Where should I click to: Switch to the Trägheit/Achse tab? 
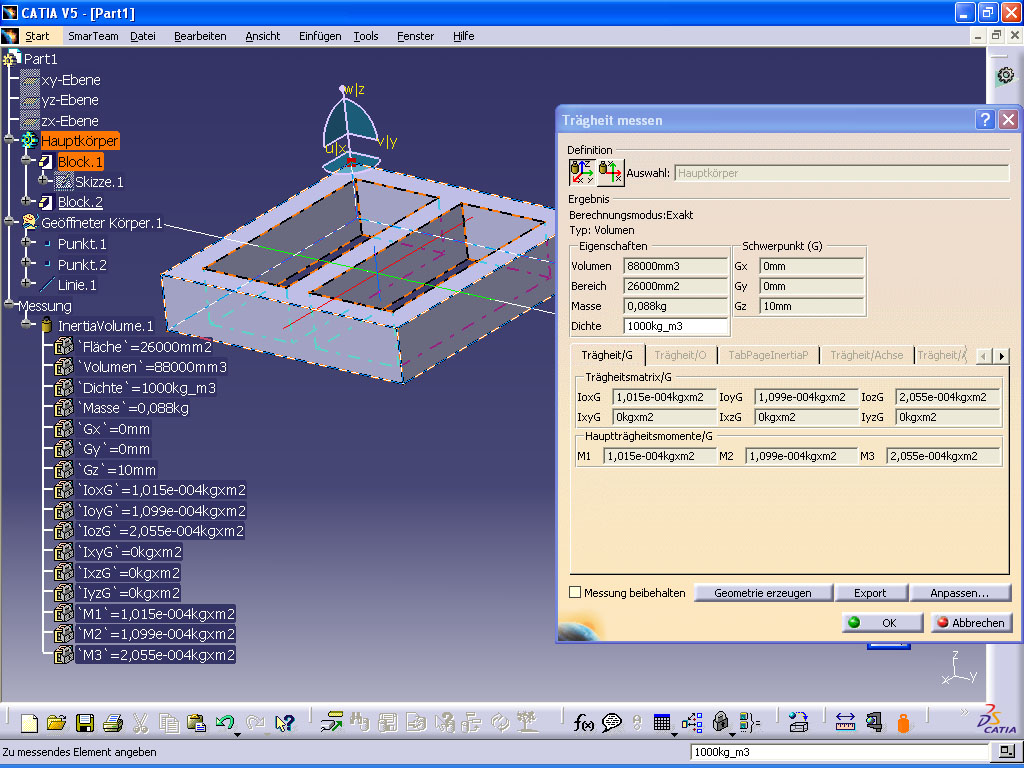[867, 355]
